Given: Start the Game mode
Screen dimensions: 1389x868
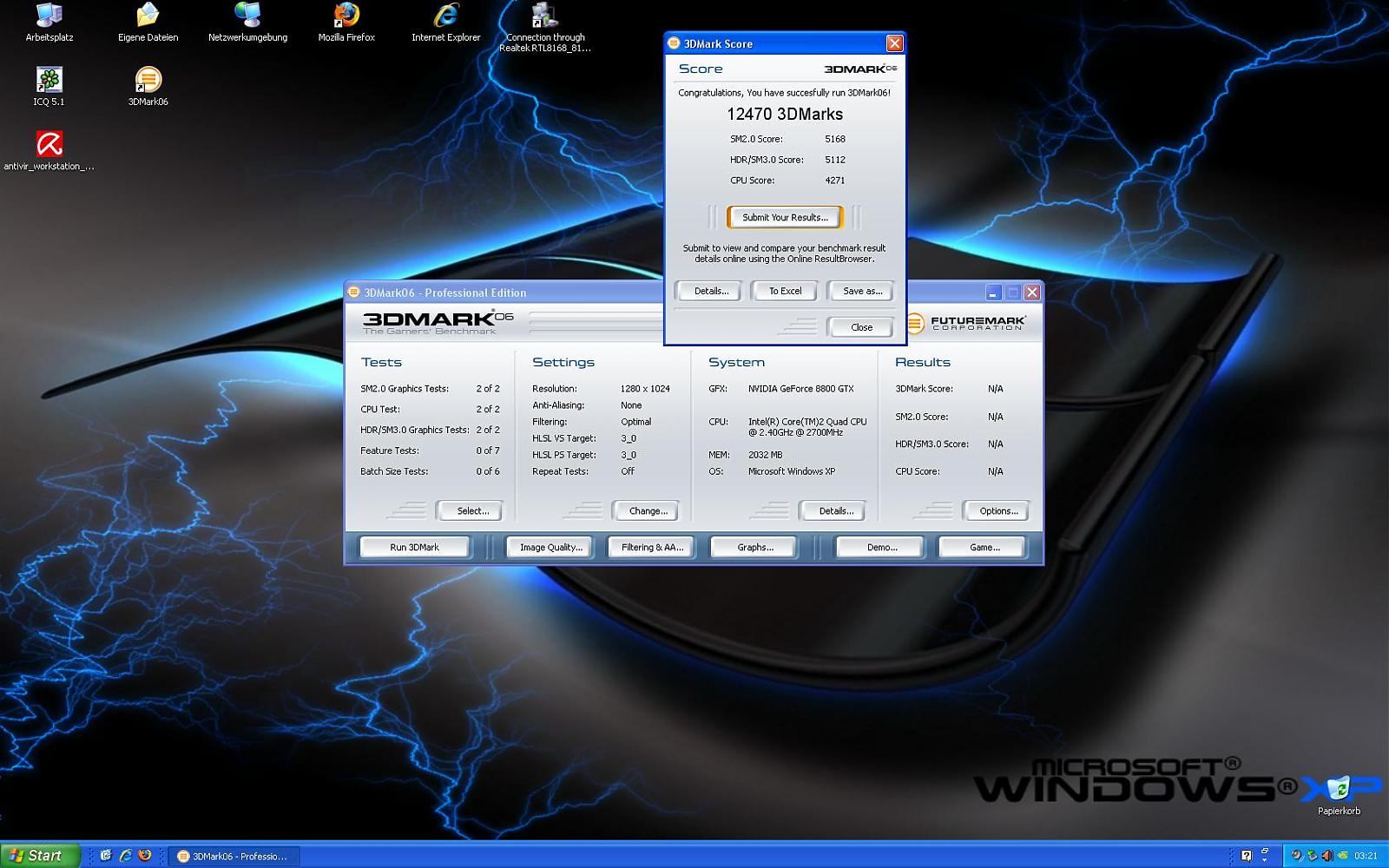Looking at the screenshot, I should pyautogui.click(x=984, y=548).
